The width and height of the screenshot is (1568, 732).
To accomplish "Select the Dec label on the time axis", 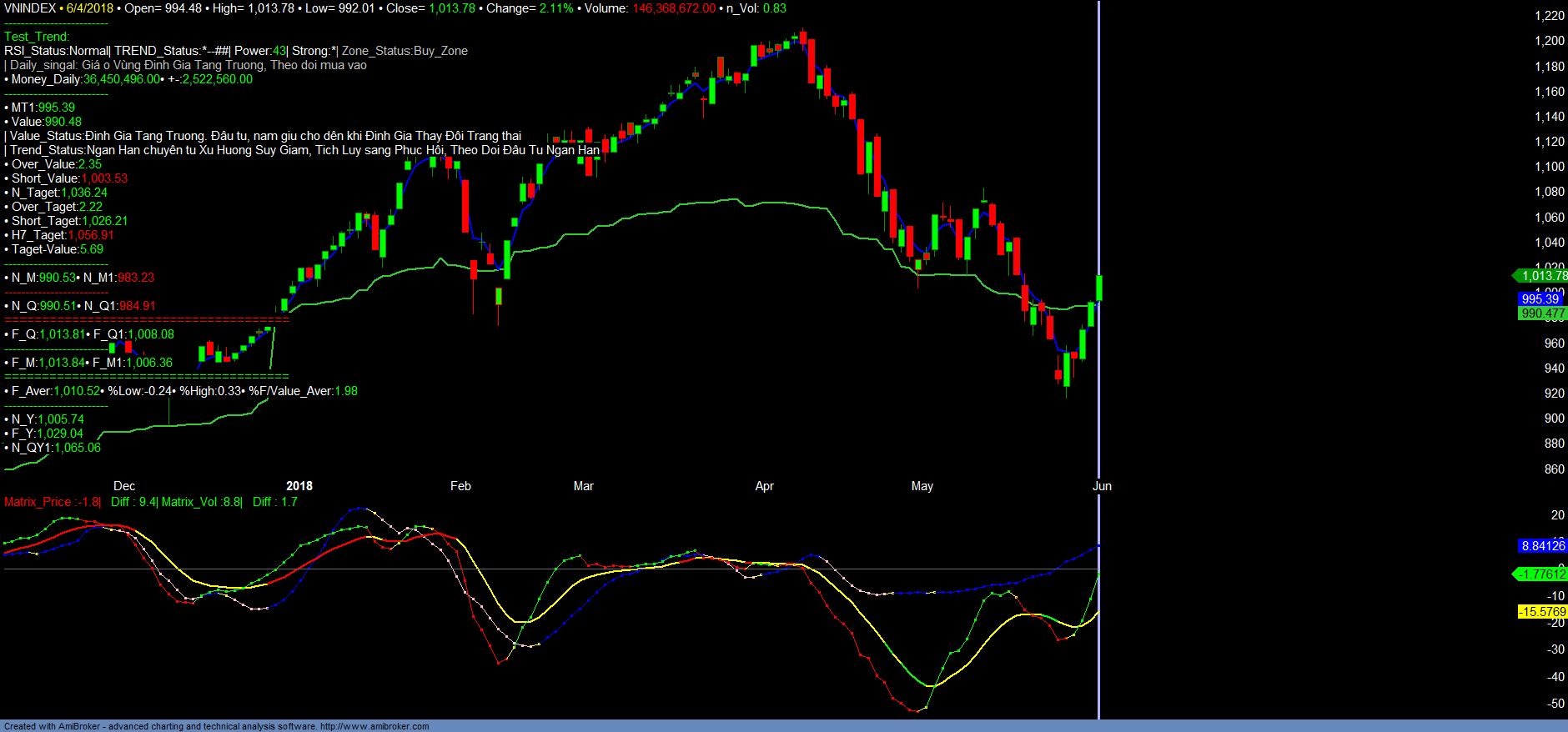I will [x=124, y=486].
